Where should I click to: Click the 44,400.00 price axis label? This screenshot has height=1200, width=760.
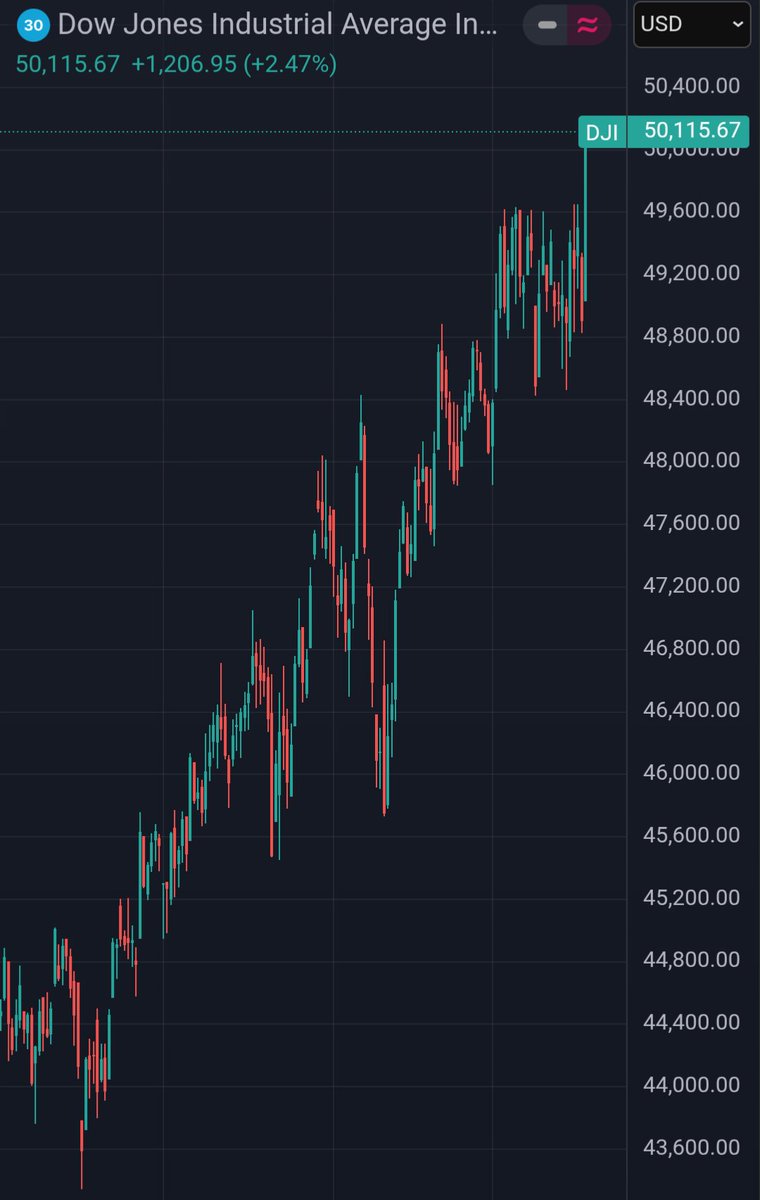pos(692,1022)
